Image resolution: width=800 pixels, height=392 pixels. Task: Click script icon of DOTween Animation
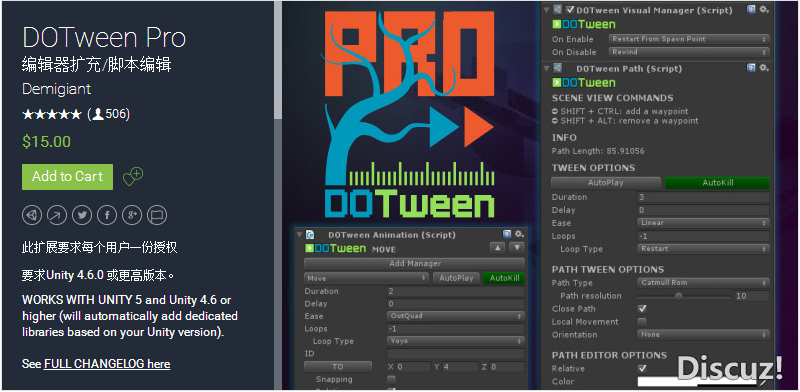point(310,235)
